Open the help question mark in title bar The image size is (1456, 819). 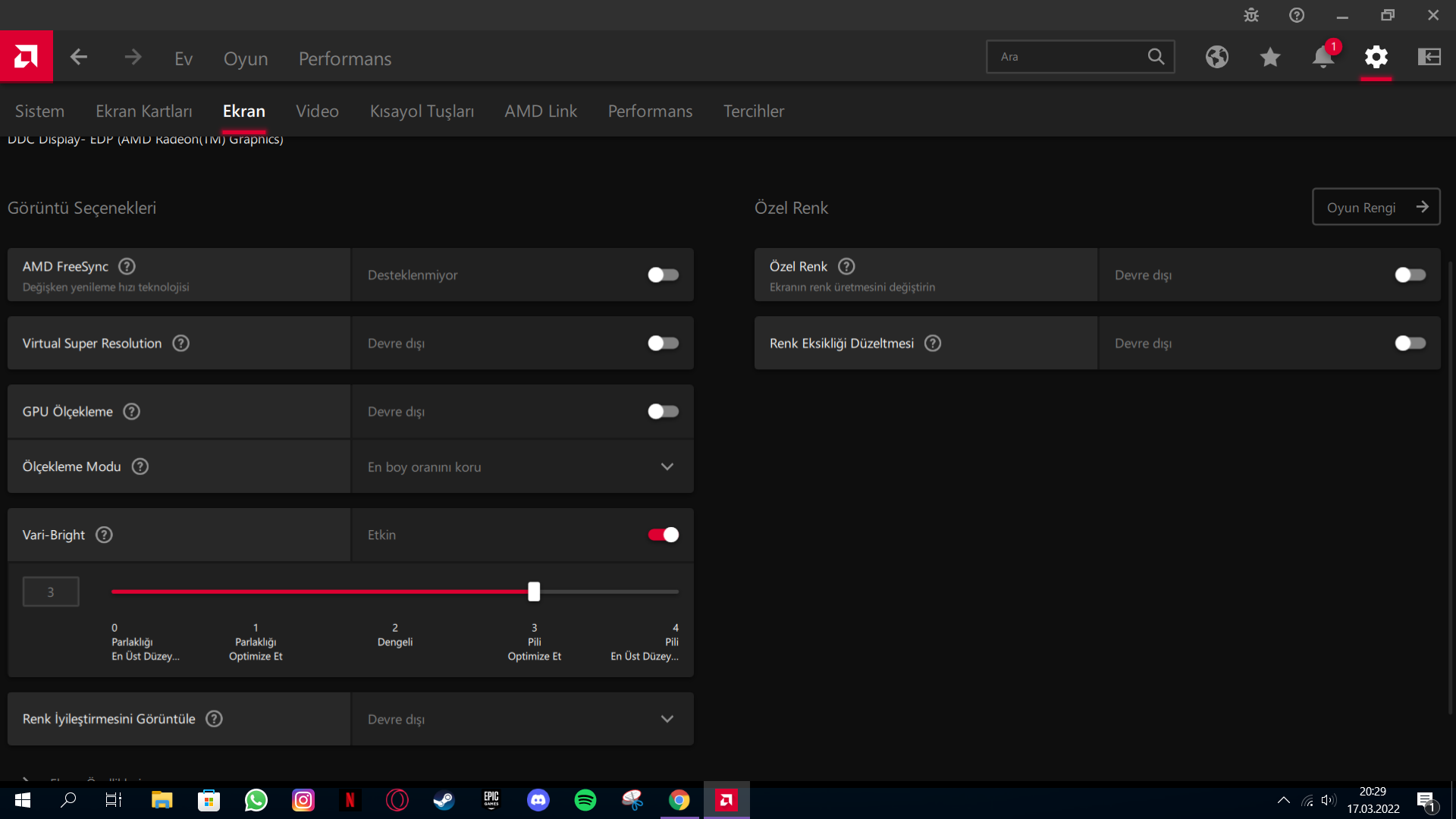(x=1297, y=15)
